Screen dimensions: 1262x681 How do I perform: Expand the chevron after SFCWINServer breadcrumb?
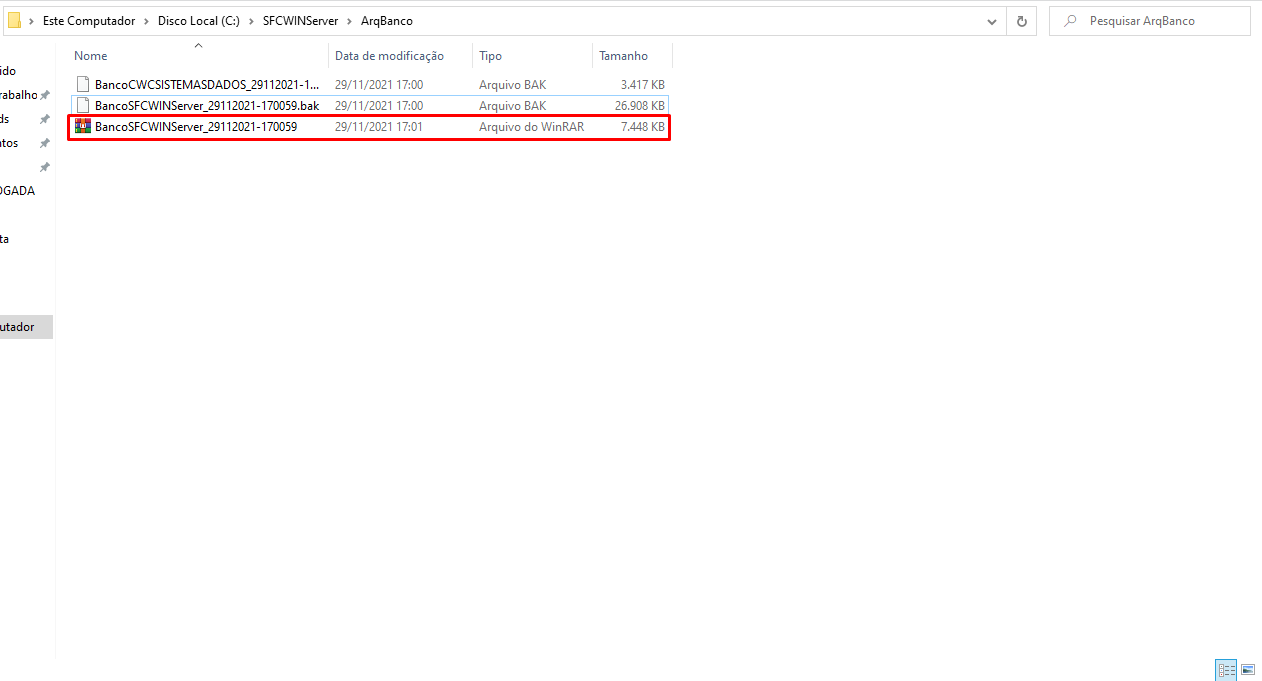(349, 21)
